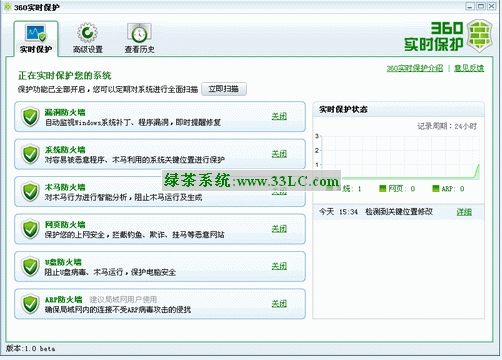The width and height of the screenshot is (502, 360).
Task: Select the U盘防火墙 title text
Action: [63, 262]
